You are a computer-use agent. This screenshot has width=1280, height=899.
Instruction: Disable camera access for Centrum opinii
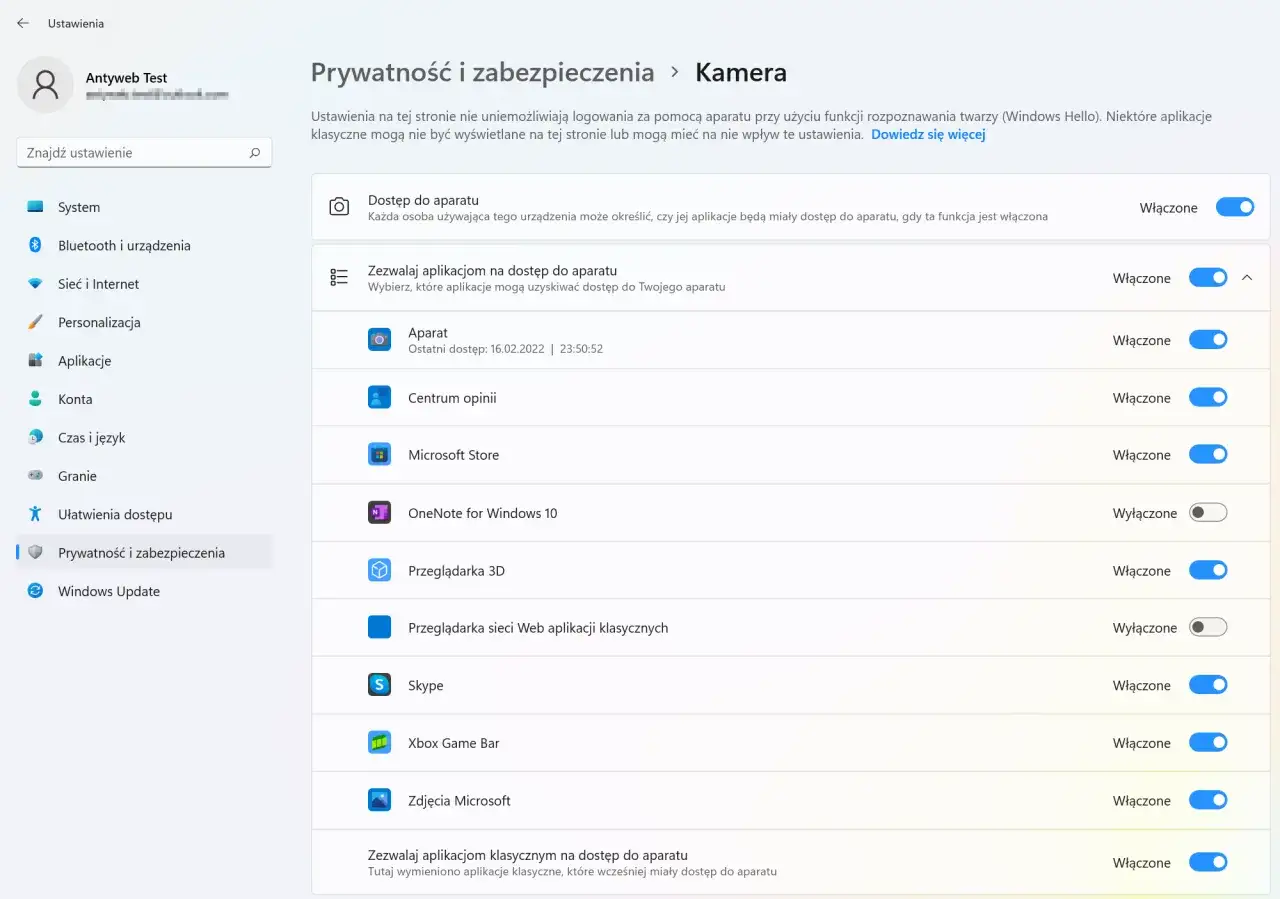1208,398
